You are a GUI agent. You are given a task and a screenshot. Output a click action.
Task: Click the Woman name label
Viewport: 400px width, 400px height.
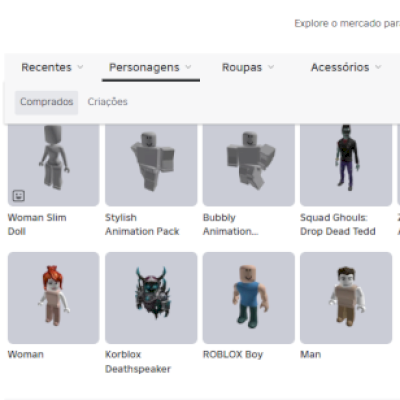(x=26, y=354)
